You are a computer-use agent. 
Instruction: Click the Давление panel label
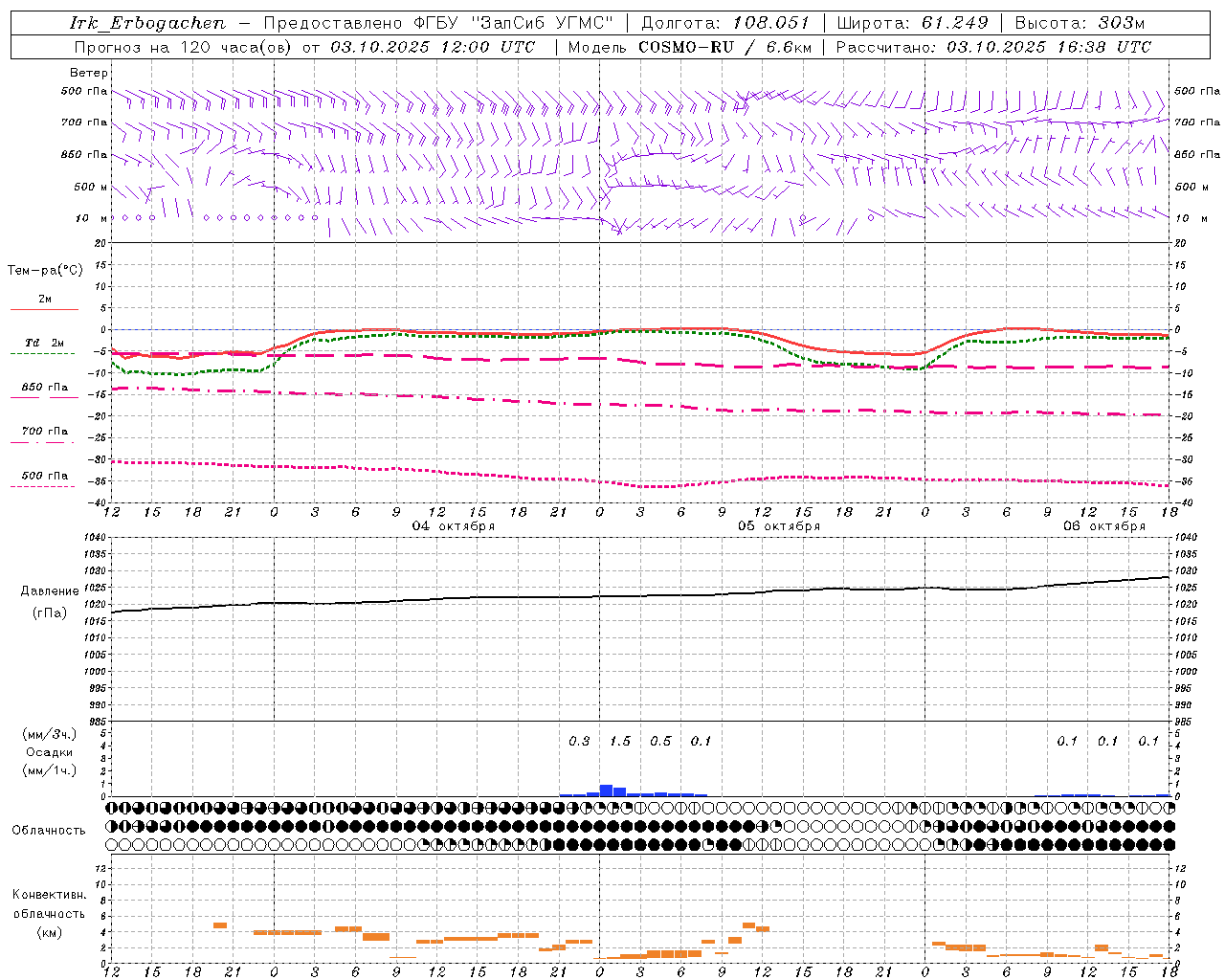click(50, 591)
